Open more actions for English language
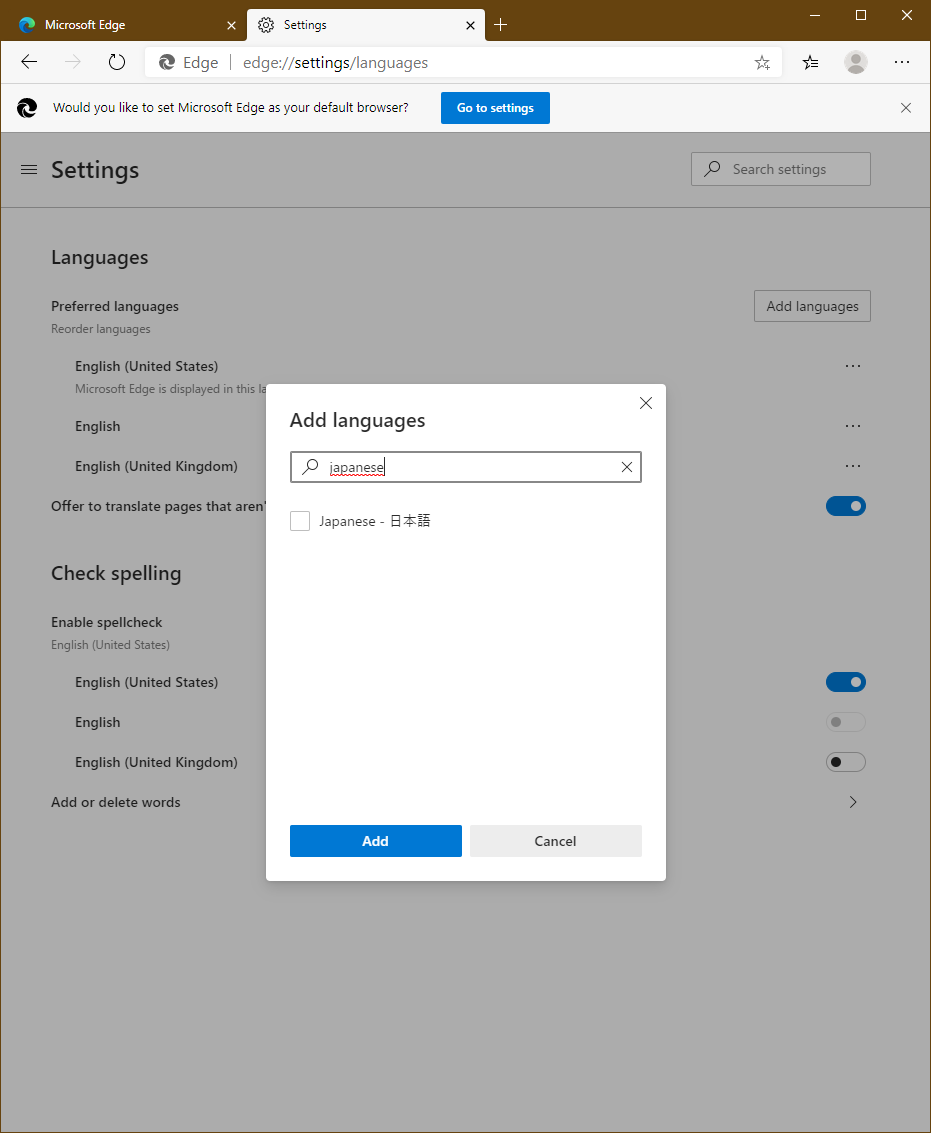Image resolution: width=931 pixels, height=1133 pixels. (853, 426)
